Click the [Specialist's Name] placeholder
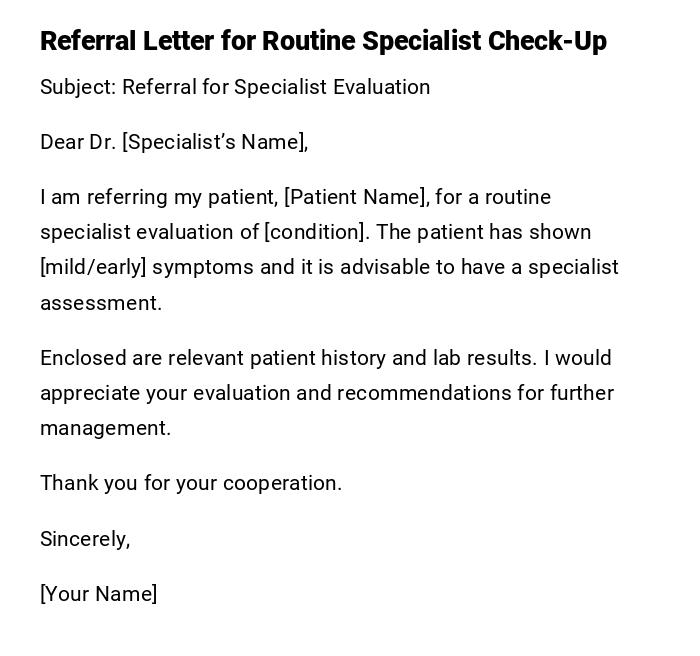This screenshot has height=656, width=700. pyautogui.click(x=212, y=142)
